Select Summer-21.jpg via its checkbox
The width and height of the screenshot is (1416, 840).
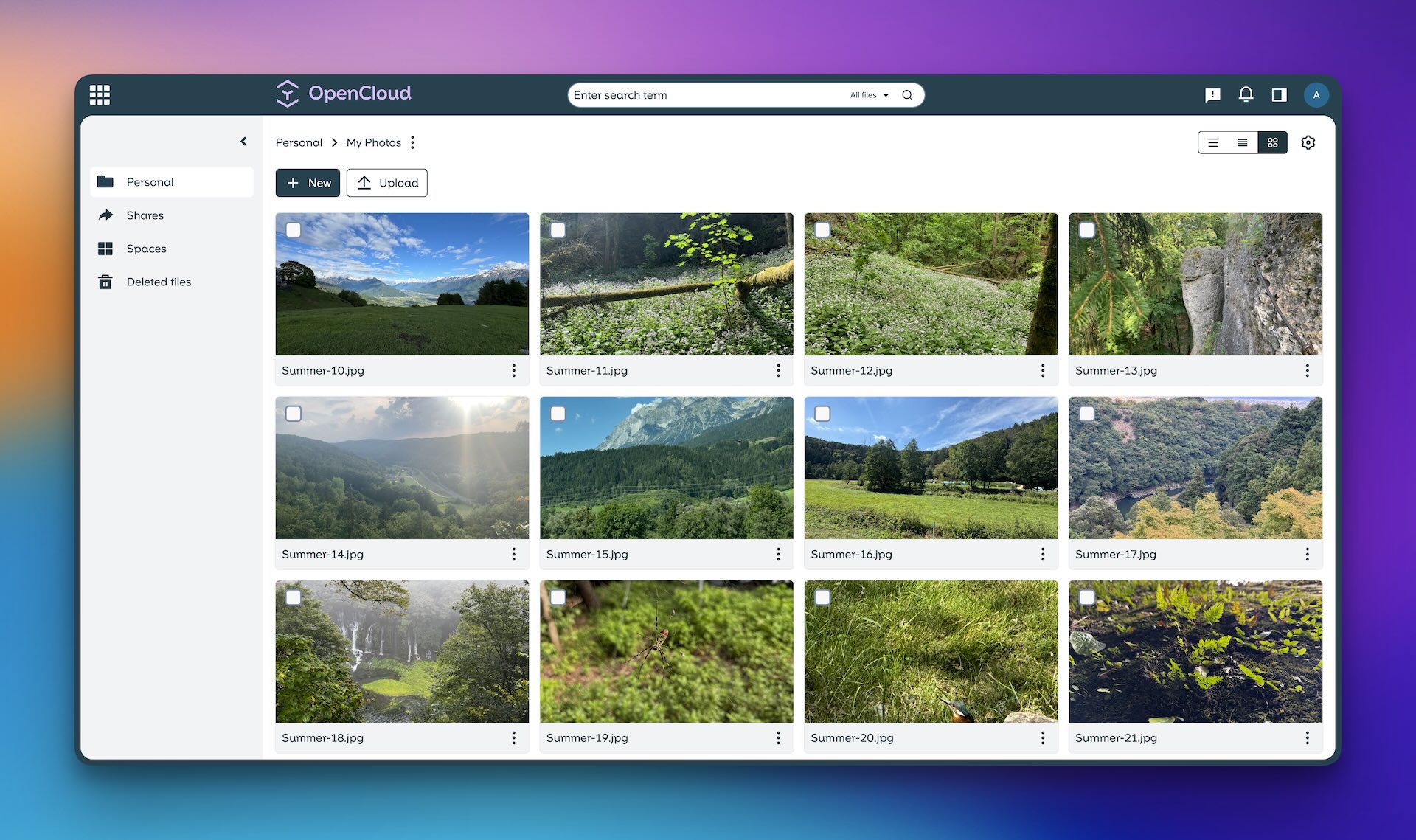[1087, 597]
